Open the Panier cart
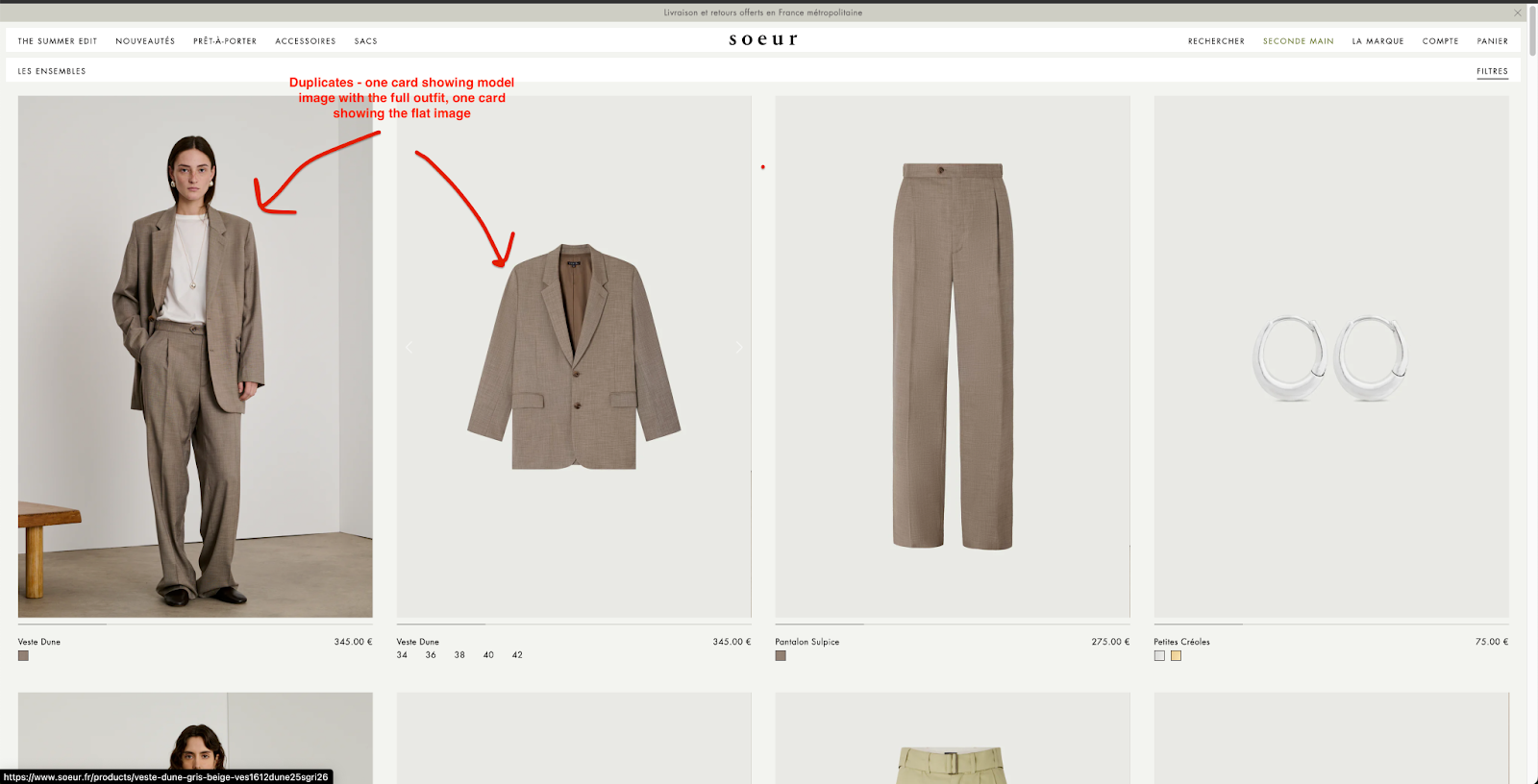 click(x=1493, y=41)
